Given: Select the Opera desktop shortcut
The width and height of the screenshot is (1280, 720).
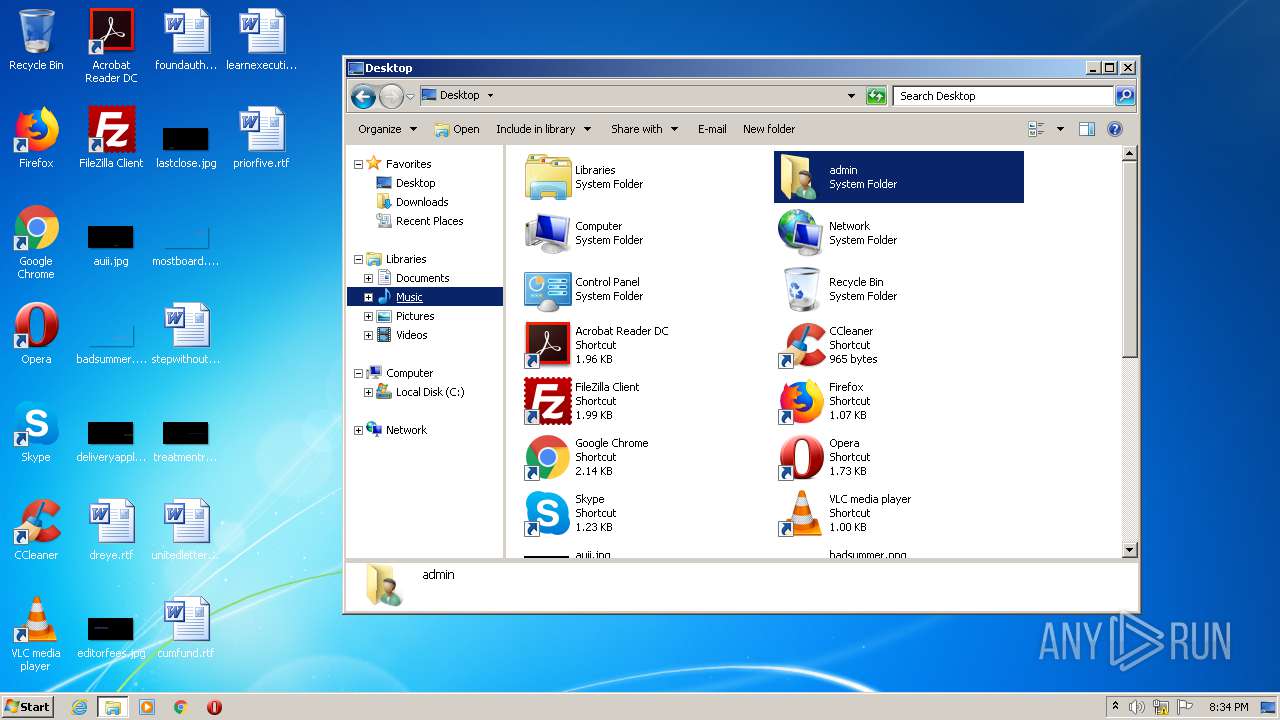Looking at the screenshot, I should (36, 334).
